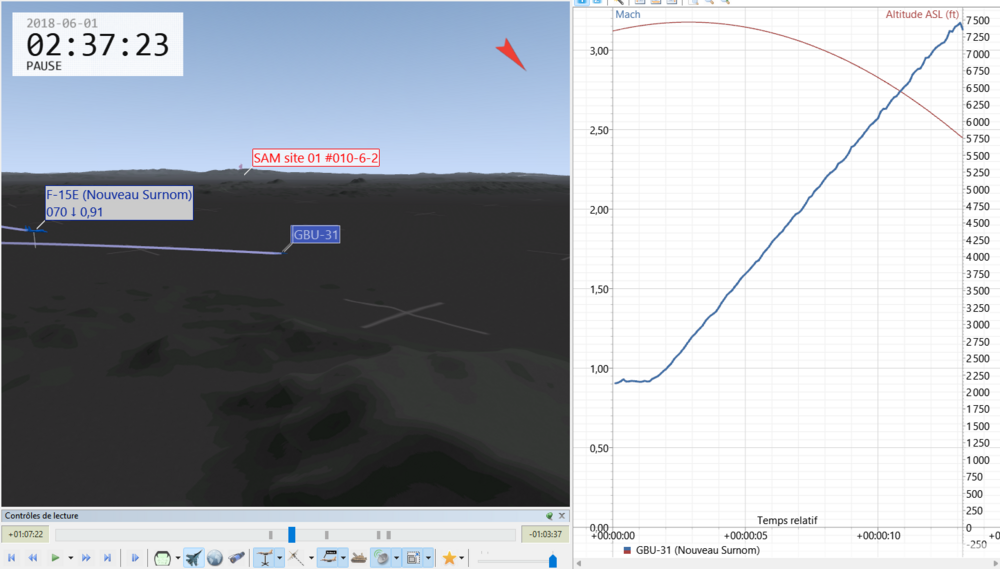Open the play speed dropdown arrow
The height and width of the screenshot is (569, 1000).
pyautogui.click(x=71, y=558)
